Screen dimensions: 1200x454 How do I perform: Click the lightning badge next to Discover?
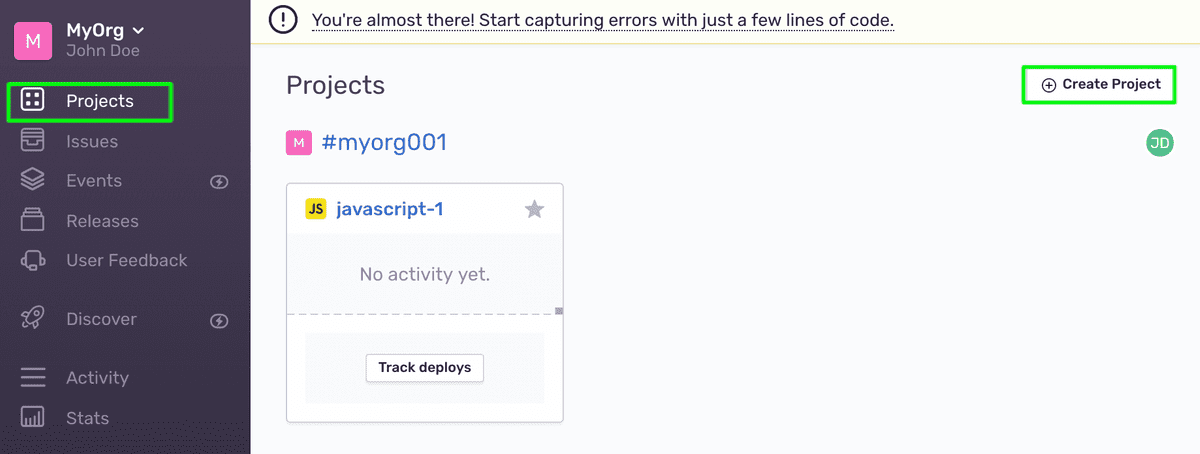click(x=219, y=321)
